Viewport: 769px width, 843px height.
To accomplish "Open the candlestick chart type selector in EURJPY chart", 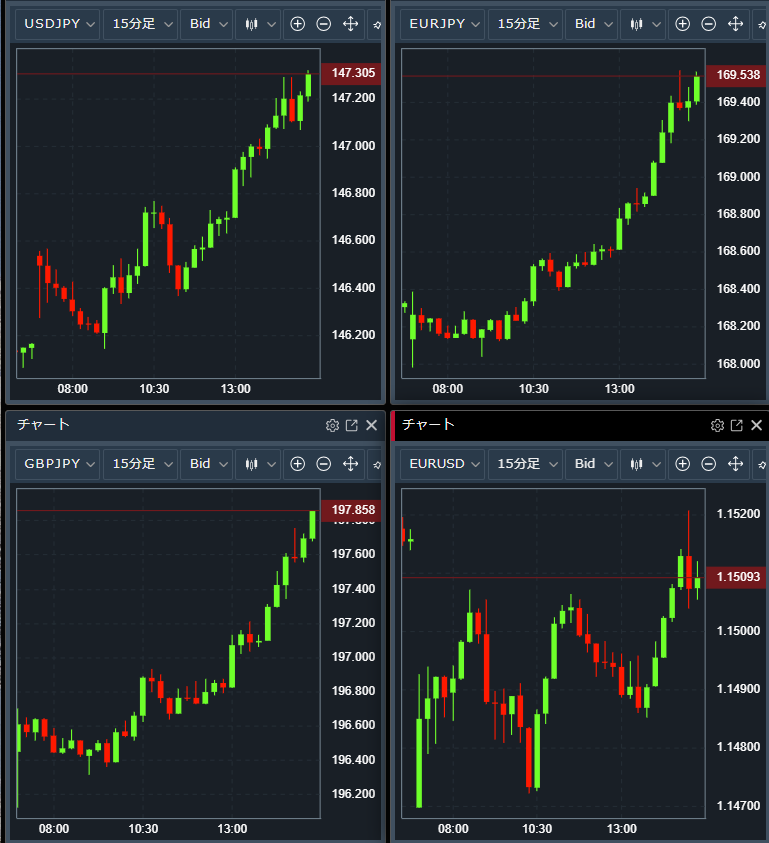I will (644, 24).
